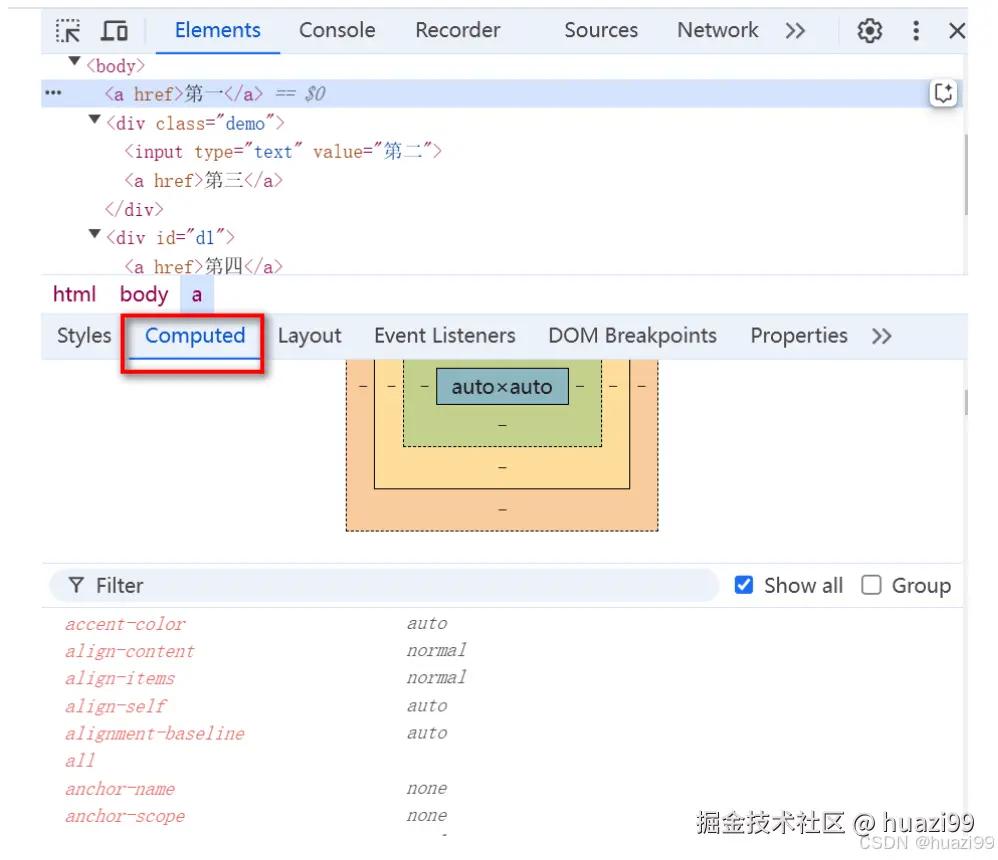Close the DevTools panel
Viewport: 998px width, 860px height.
(957, 31)
